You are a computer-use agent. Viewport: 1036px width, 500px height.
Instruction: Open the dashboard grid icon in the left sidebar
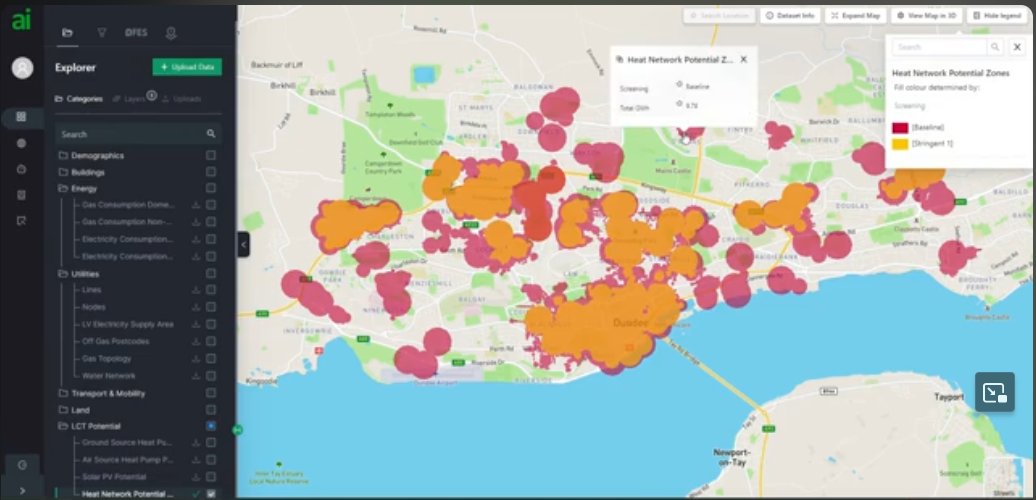[22, 117]
